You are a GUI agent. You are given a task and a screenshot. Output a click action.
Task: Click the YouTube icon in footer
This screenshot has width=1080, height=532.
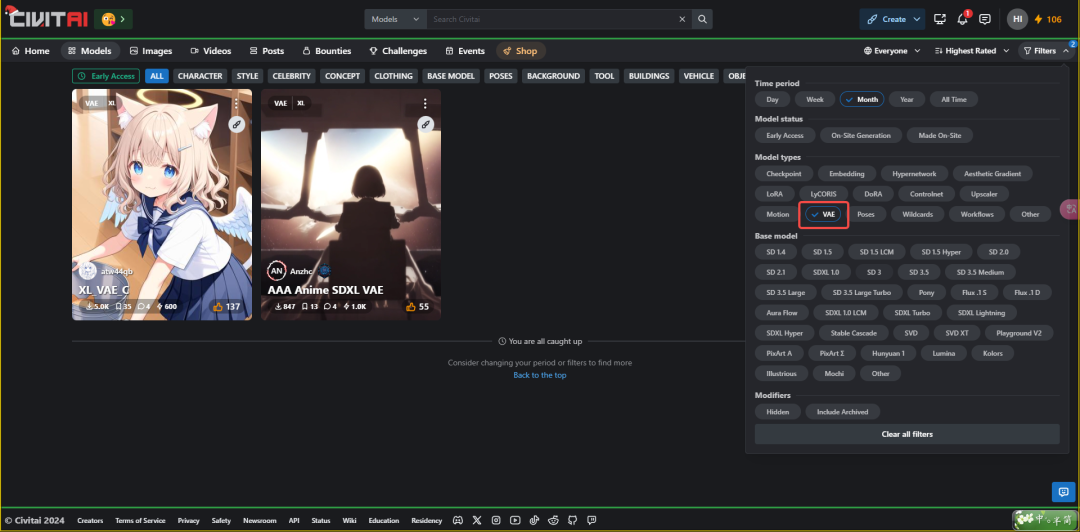pyautogui.click(x=514, y=520)
